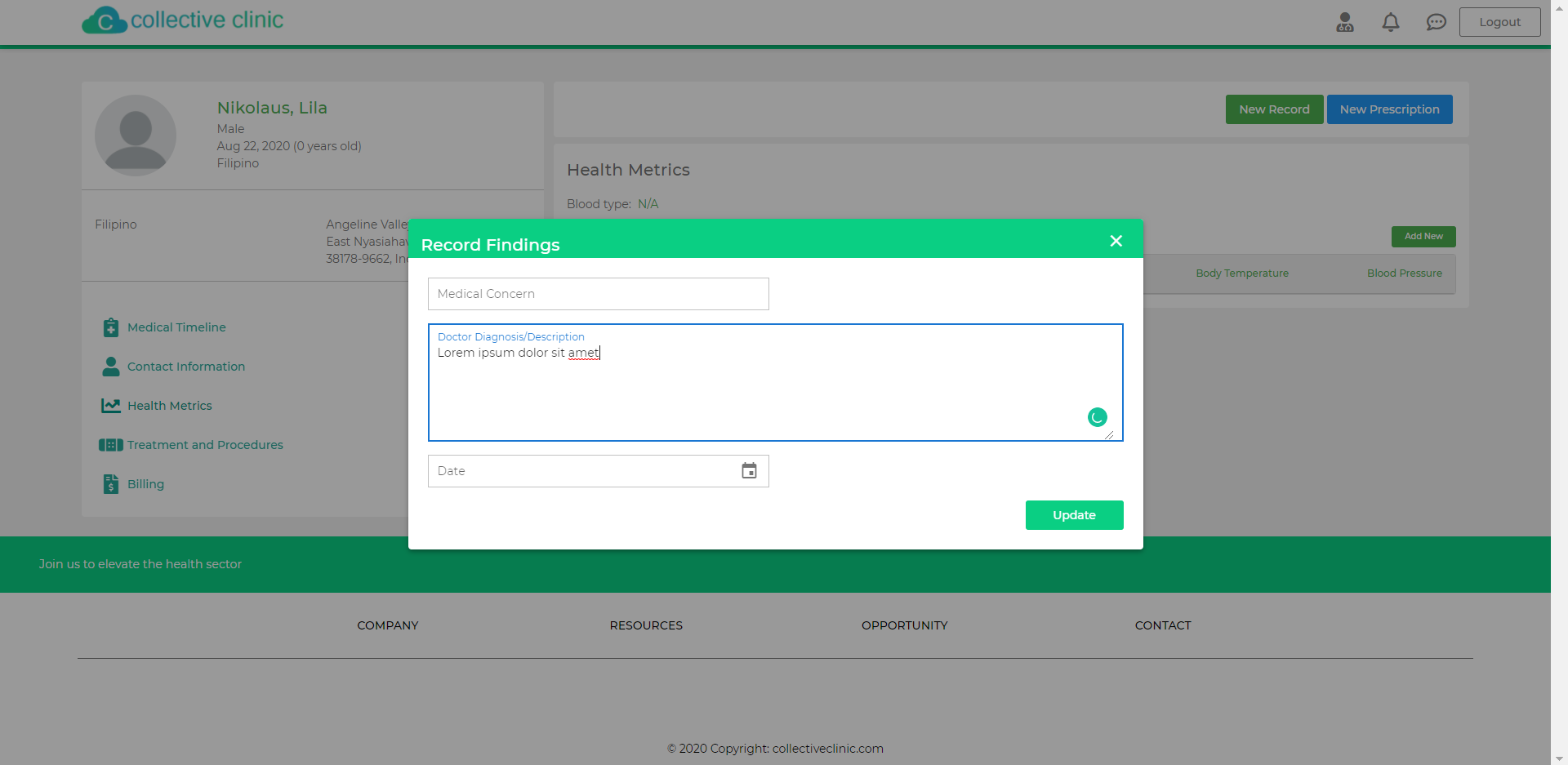The image size is (1568, 765).
Task: Click the Date input field
Action: click(x=599, y=471)
